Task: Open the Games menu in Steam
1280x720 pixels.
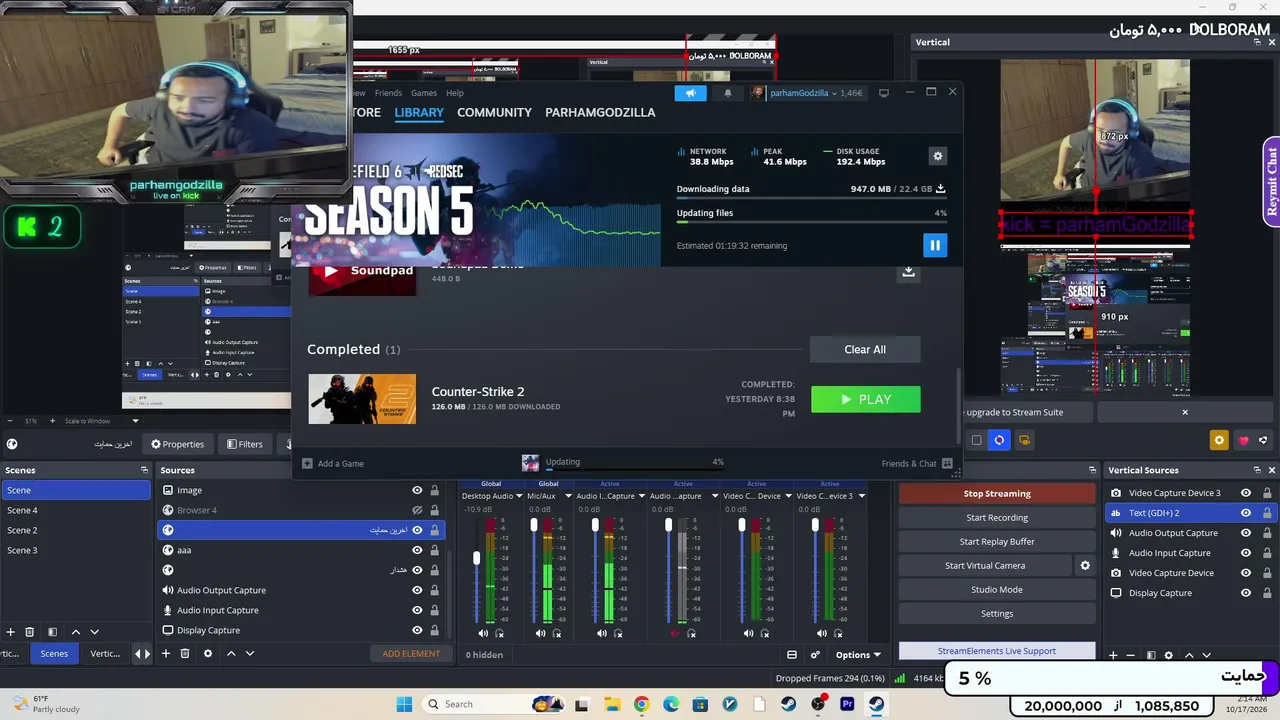Action: coord(424,93)
